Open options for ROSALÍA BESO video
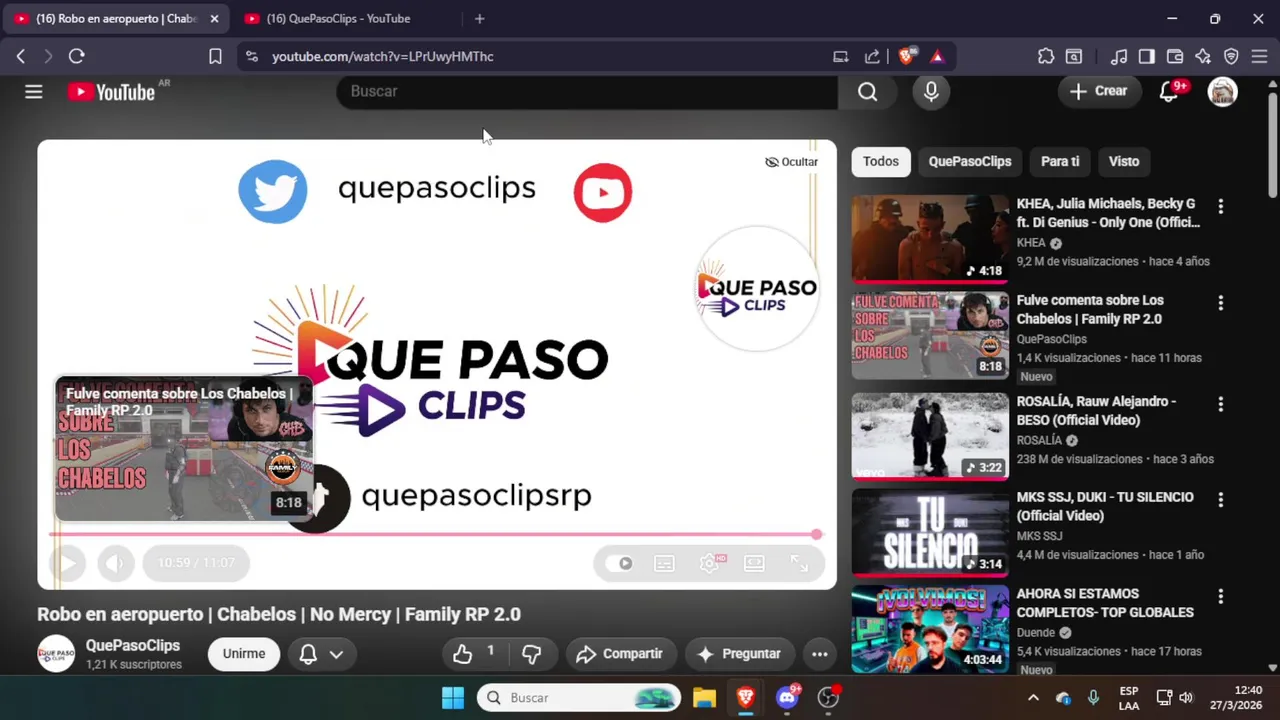Screen dimensions: 1280x720 1220,405
